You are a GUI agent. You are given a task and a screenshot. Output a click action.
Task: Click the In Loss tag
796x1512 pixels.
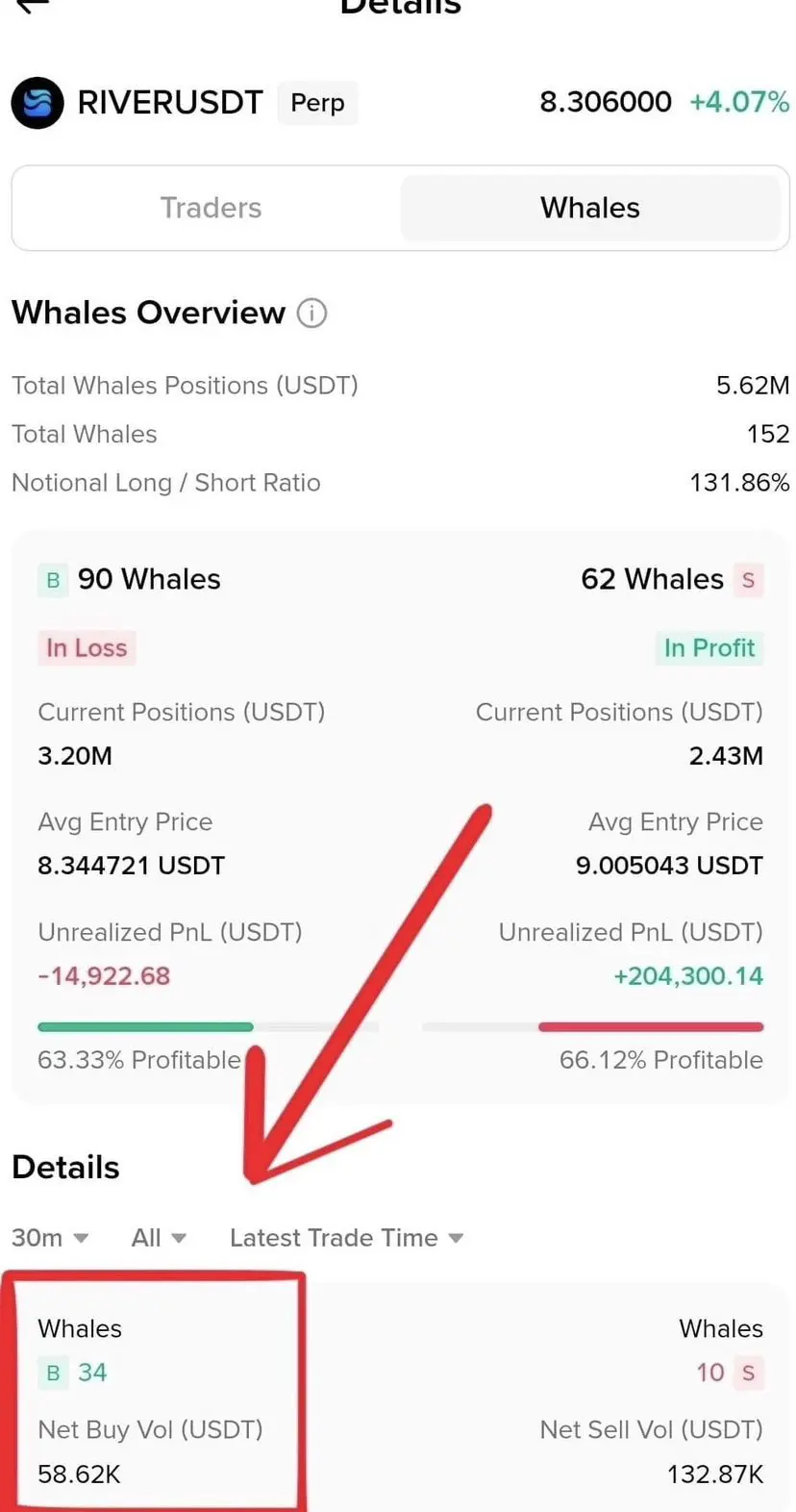(87, 648)
